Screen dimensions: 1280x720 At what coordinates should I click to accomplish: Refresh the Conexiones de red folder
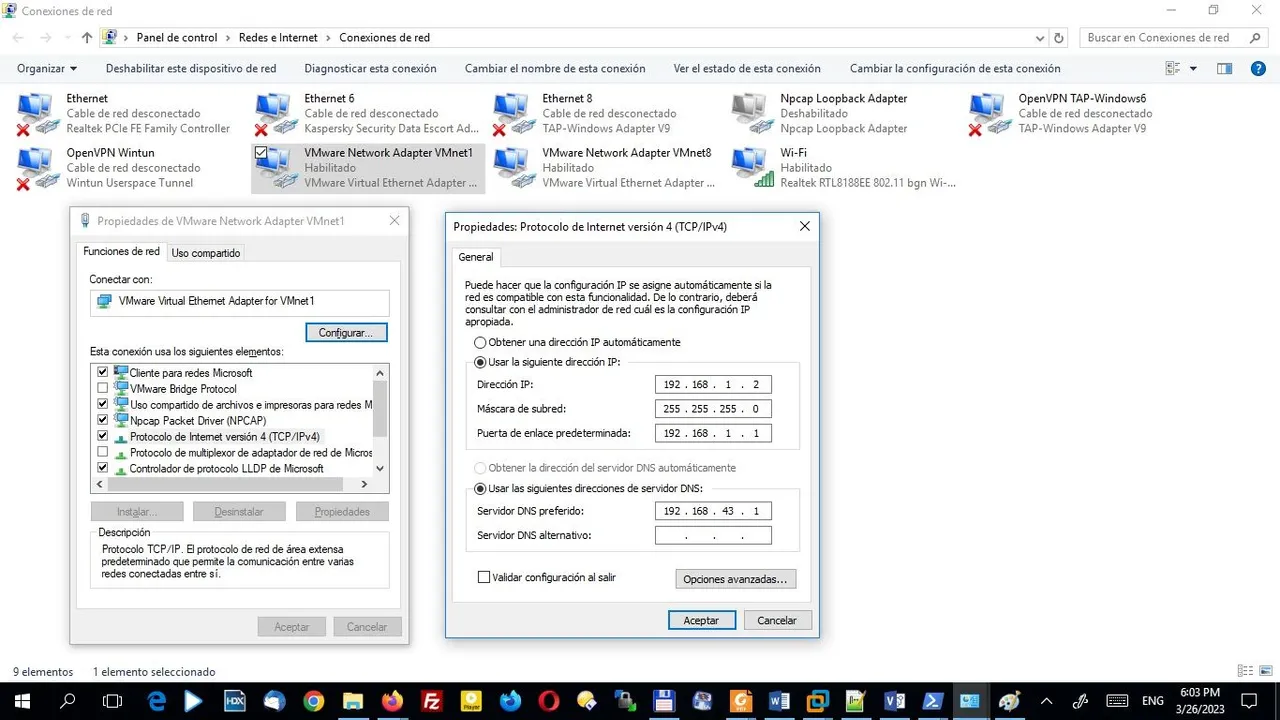[x=1060, y=38]
